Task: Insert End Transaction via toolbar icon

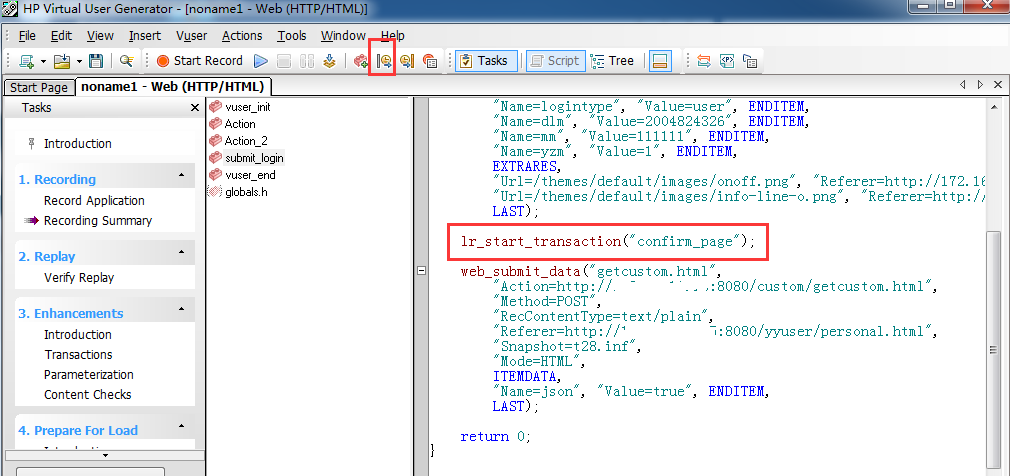Action: 406,61
